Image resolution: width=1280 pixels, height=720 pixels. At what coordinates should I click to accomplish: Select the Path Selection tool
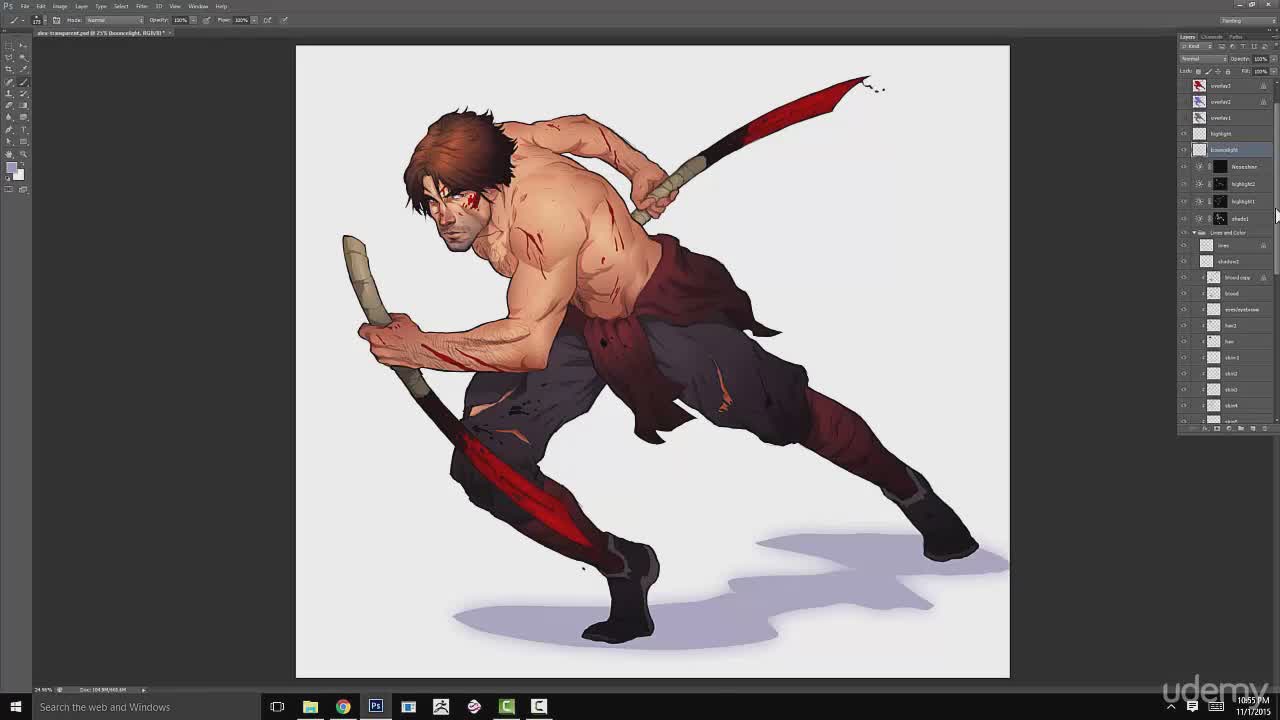8,142
